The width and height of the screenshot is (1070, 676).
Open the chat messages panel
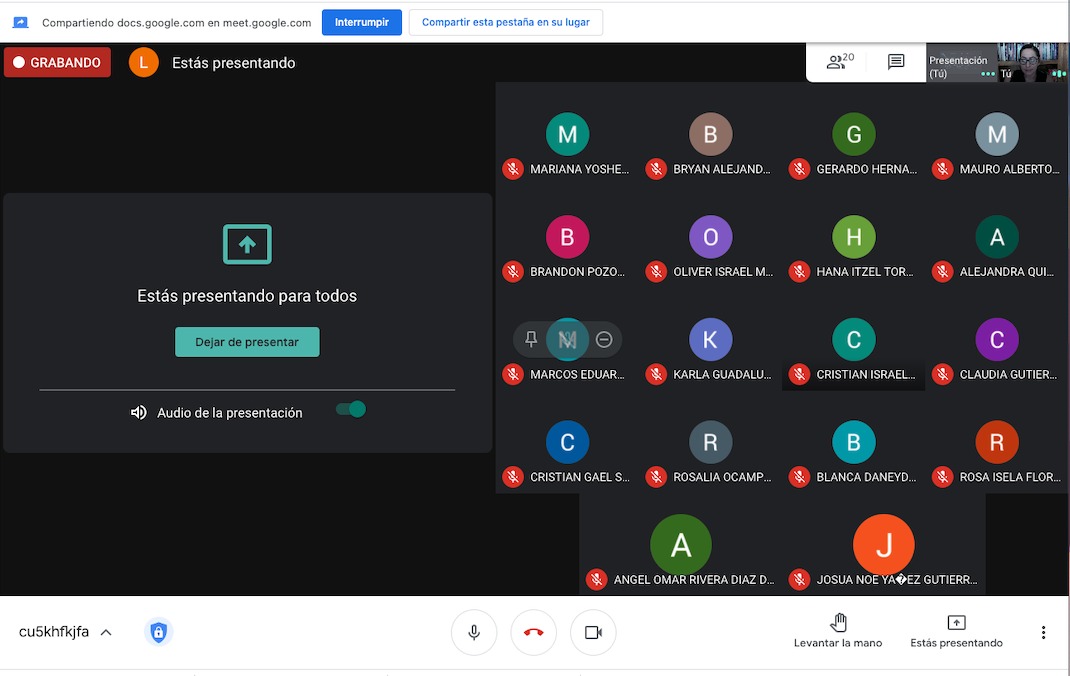pos(896,62)
